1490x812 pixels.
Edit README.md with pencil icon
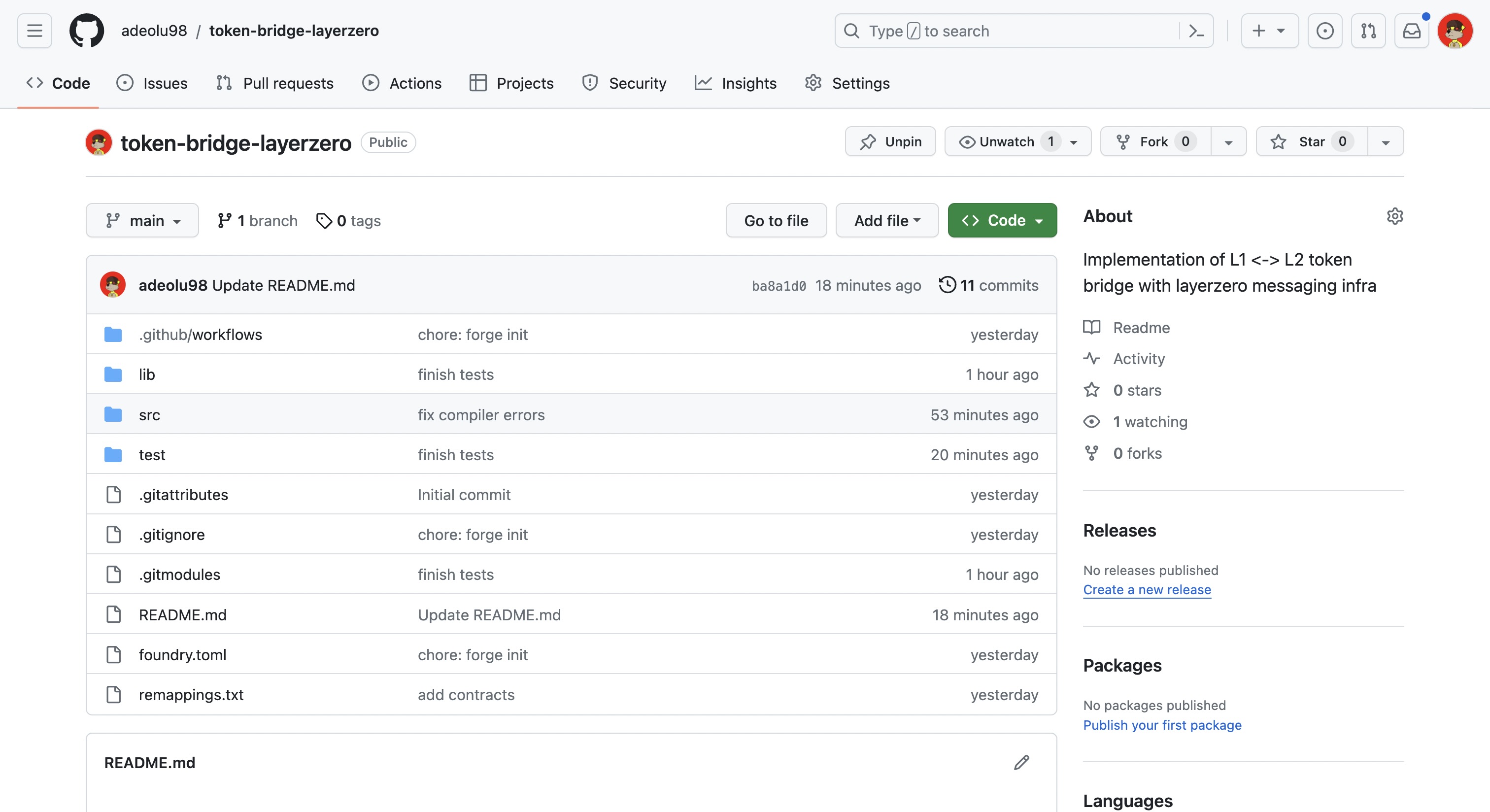click(1021, 762)
